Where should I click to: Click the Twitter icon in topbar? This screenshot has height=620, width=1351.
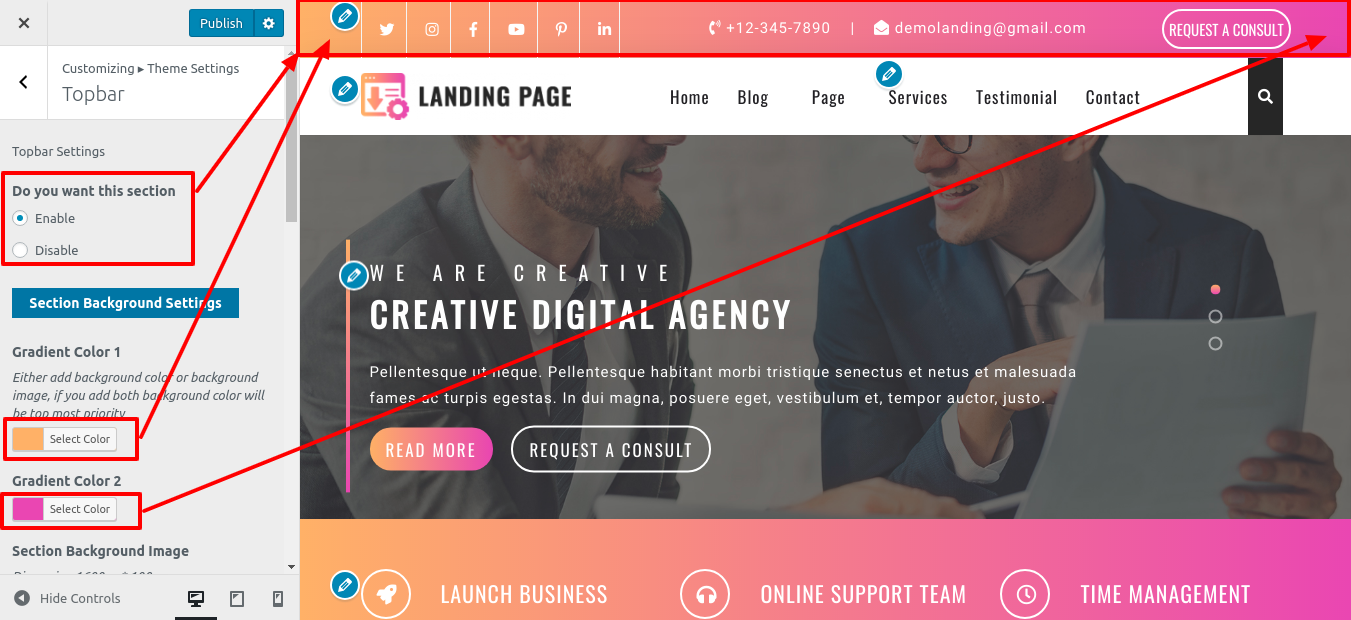[385, 30]
